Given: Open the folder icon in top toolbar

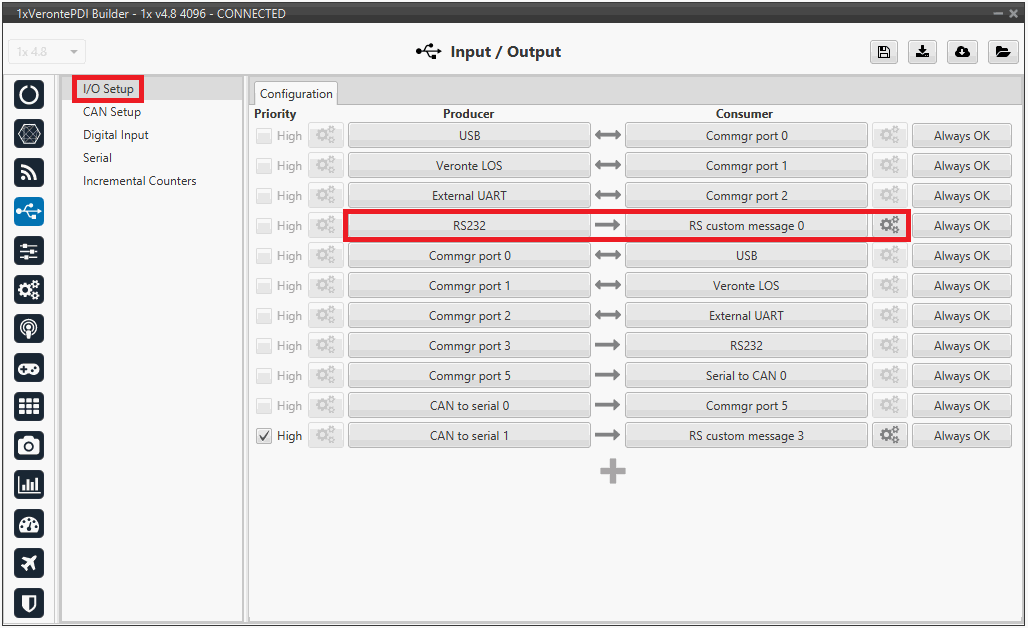Looking at the screenshot, I should pos(1002,52).
